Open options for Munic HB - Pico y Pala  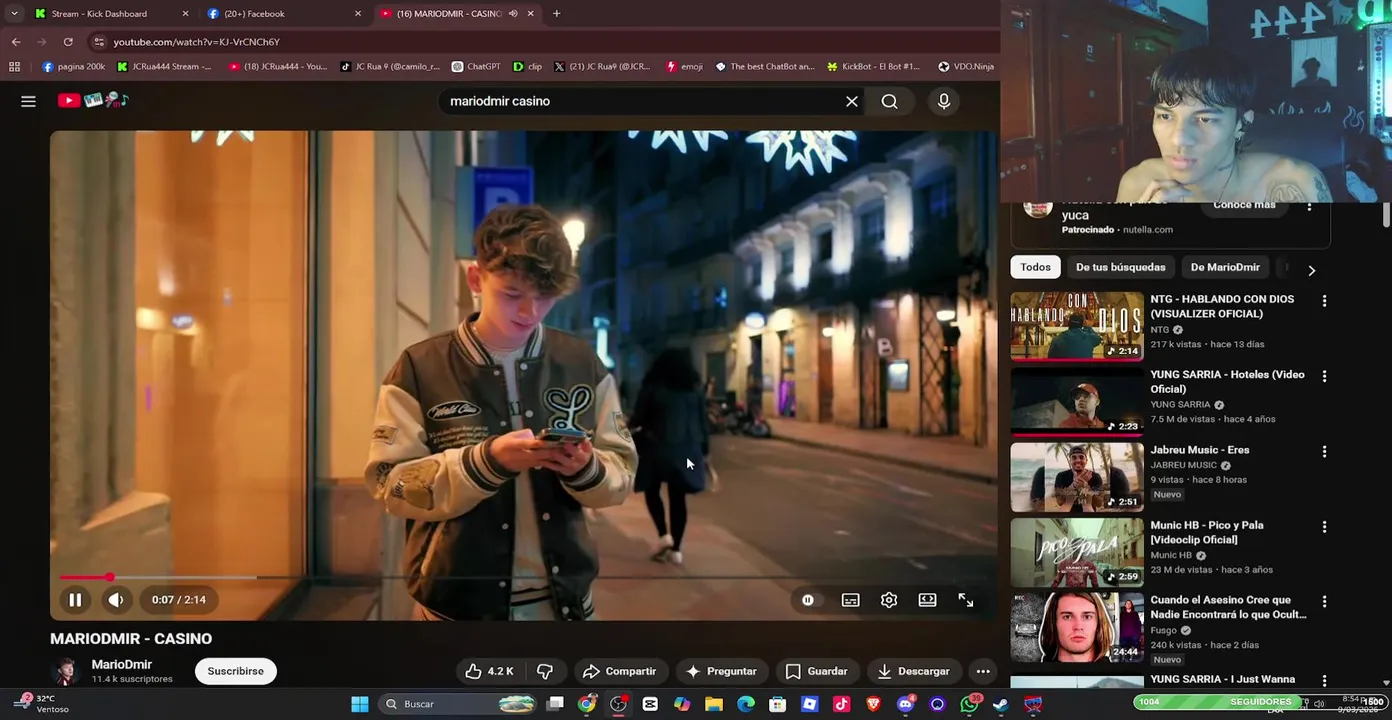click(1324, 526)
